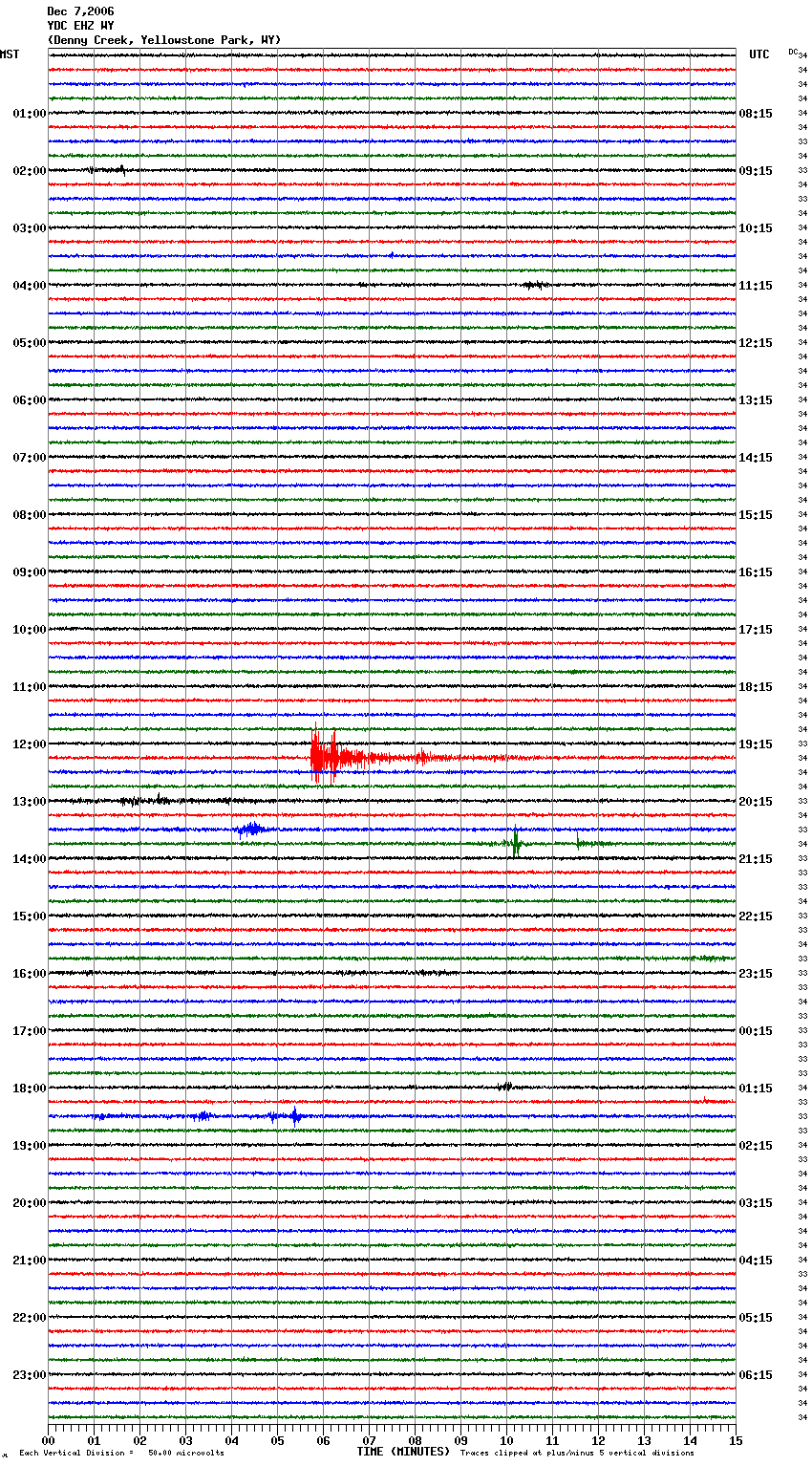Click the '15' minute axis tick label

coord(736,1441)
